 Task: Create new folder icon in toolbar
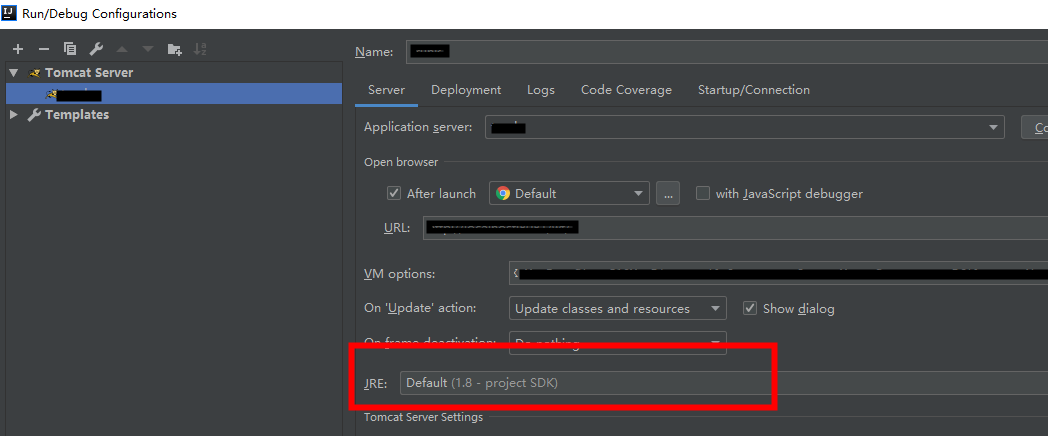(x=174, y=49)
